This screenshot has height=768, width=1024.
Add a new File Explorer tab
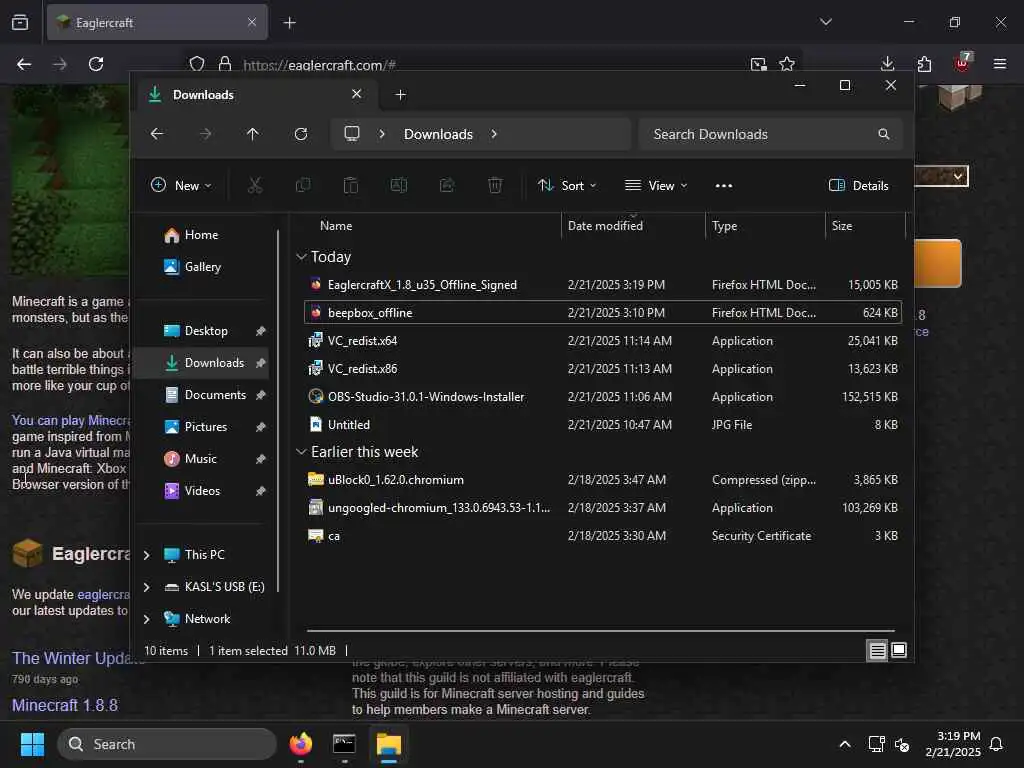click(400, 95)
